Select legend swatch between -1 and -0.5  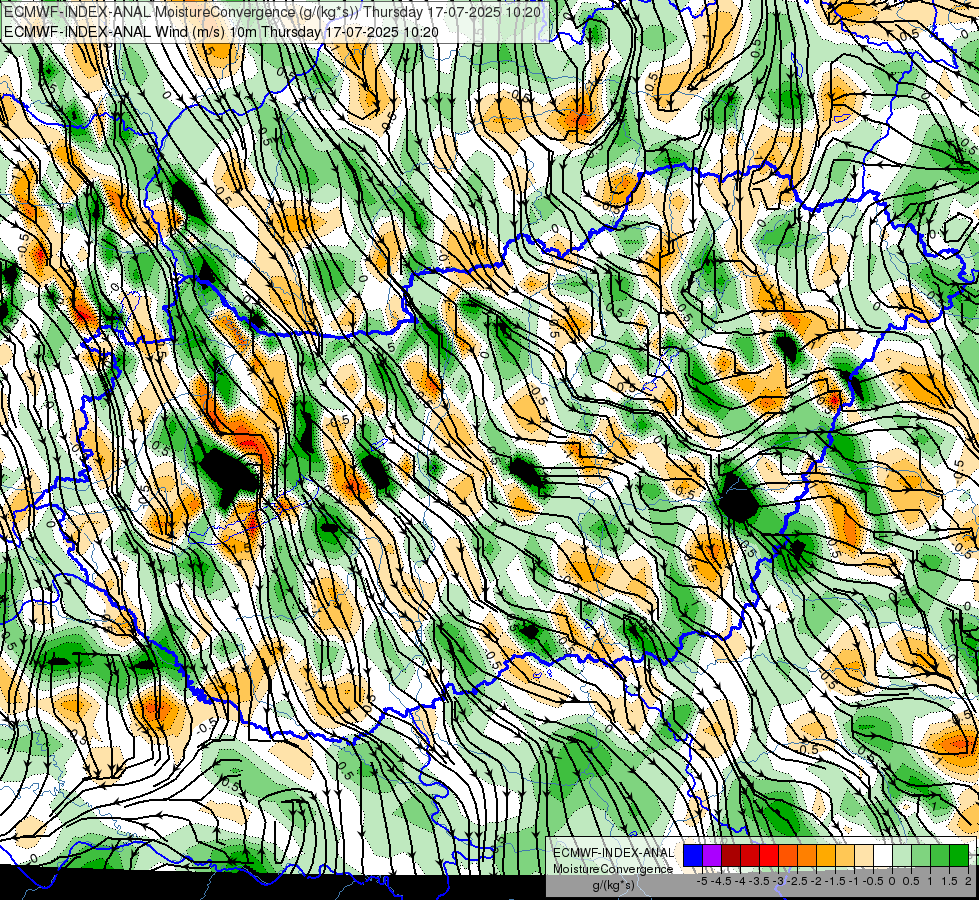(x=864, y=855)
